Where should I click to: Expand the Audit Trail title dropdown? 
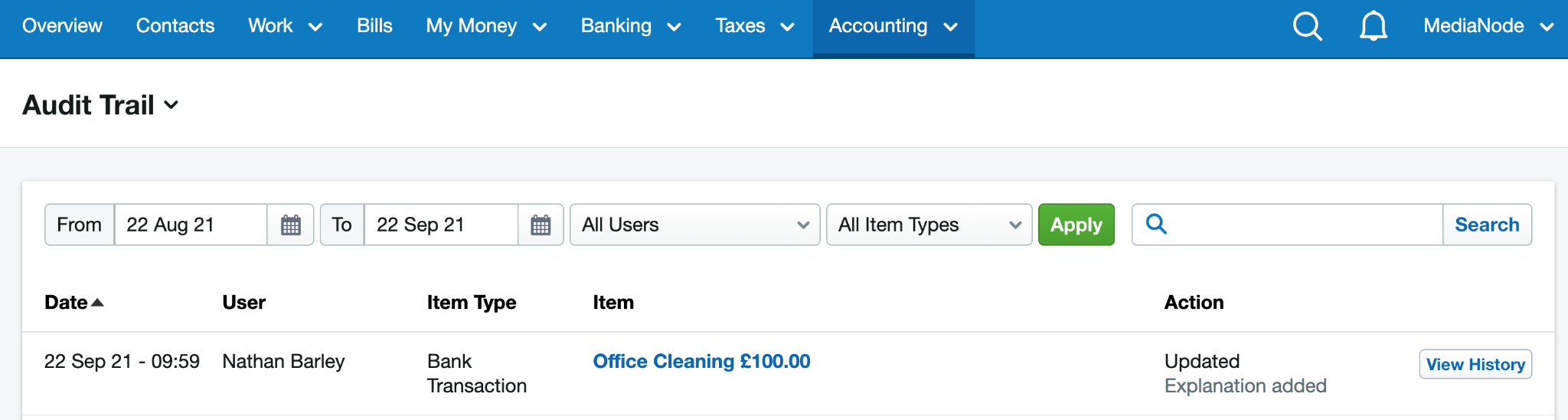[171, 105]
